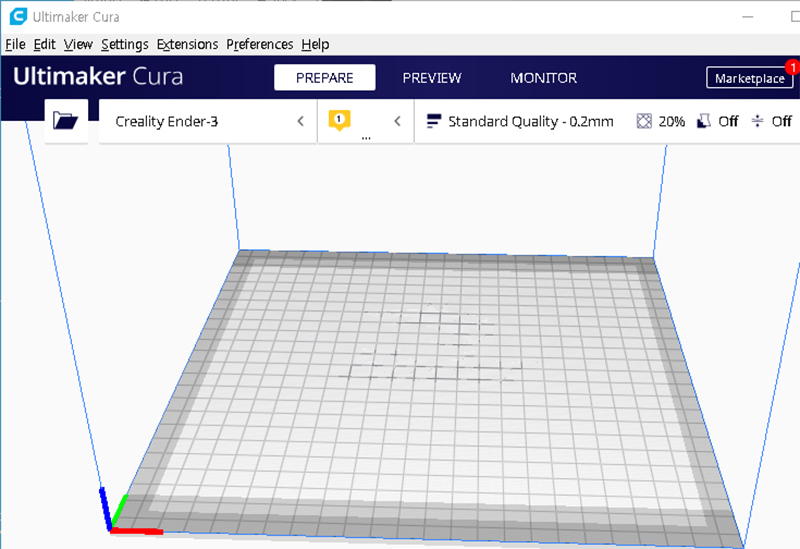Switch to the MONITOR stage
The width and height of the screenshot is (800, 549).
[543, 78]
